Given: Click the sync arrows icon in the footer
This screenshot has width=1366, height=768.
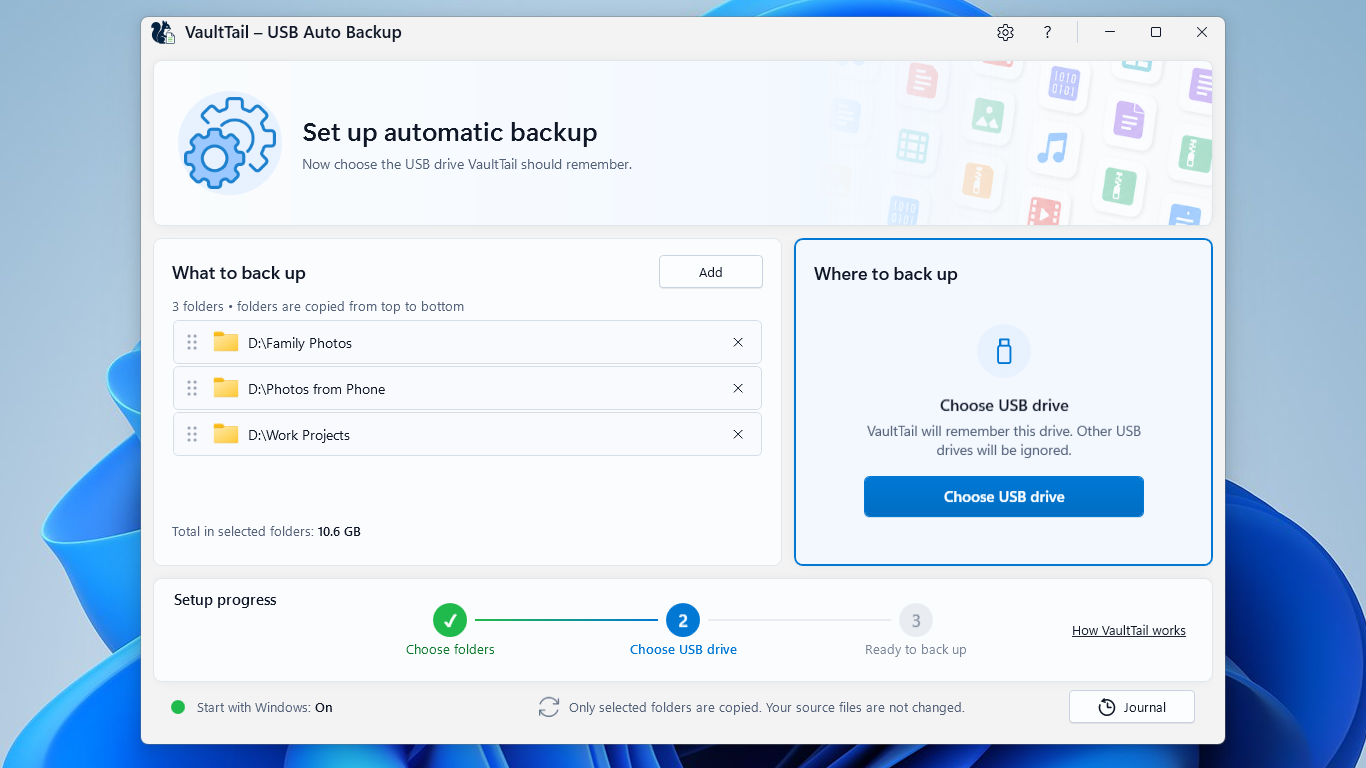Looking at the screenshot, I should (549, 707).
